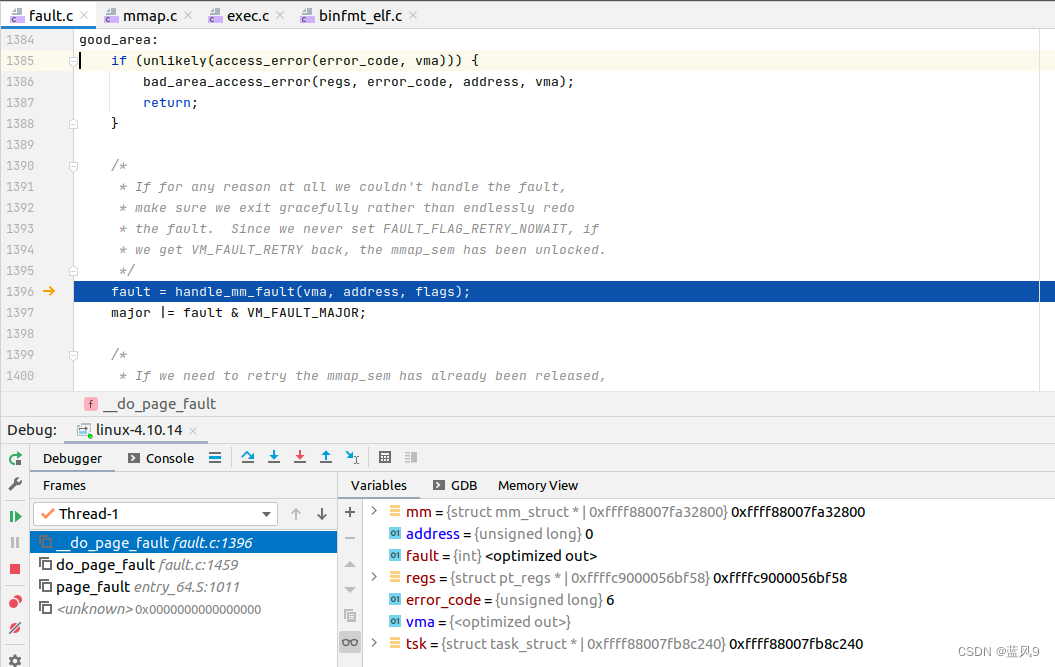
Task: Expand the tsk variable node
Action: (374, 643)
